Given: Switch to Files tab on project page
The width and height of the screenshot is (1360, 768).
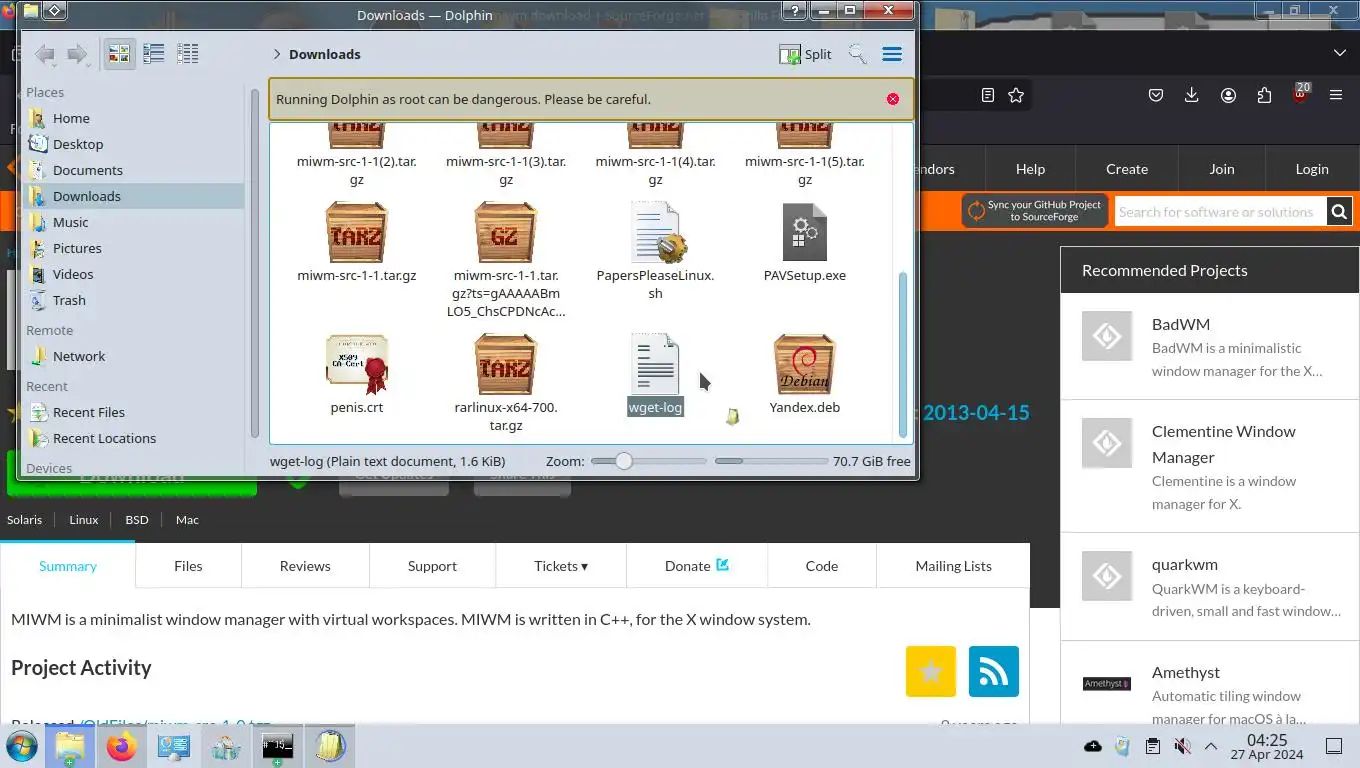Looking at the screenshot, I should click(x=188, y=565).
